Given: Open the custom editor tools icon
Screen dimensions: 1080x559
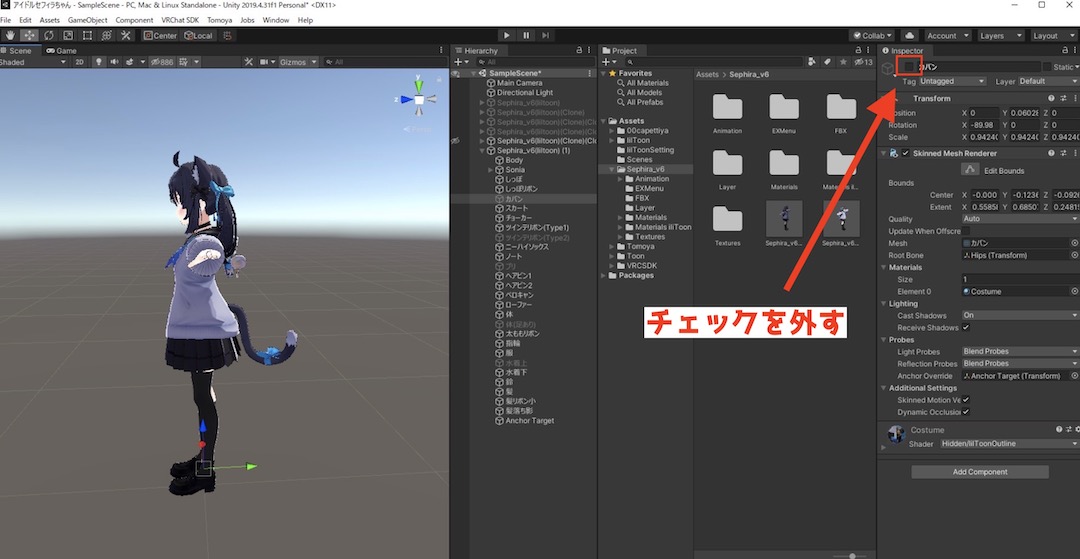Looking at the screenshot, I should 125,35.
